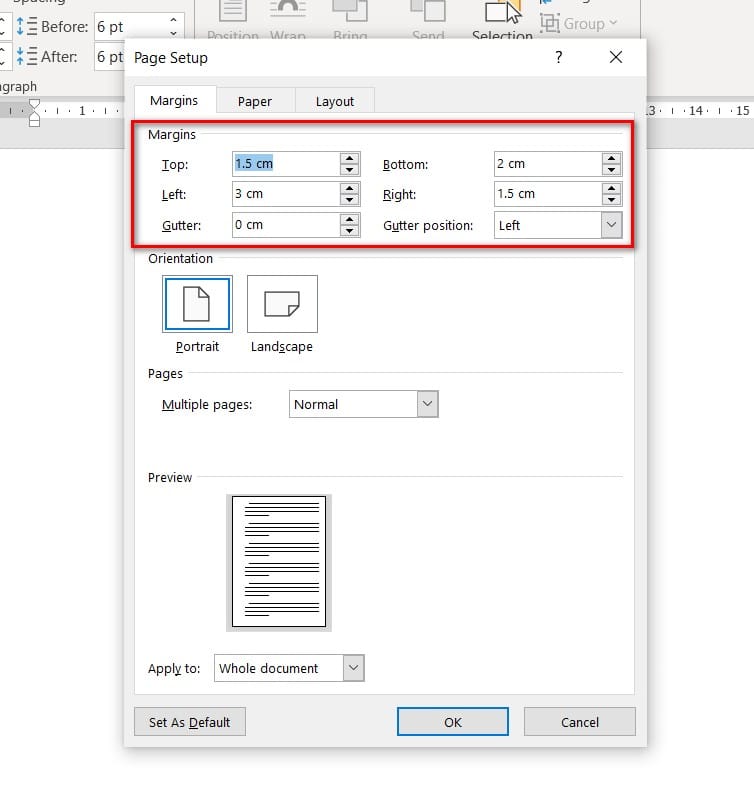Viewport: 754px width, 798px height.
Task: Click the Selection Pane icon in ribbon
Action: pos(503,13)
